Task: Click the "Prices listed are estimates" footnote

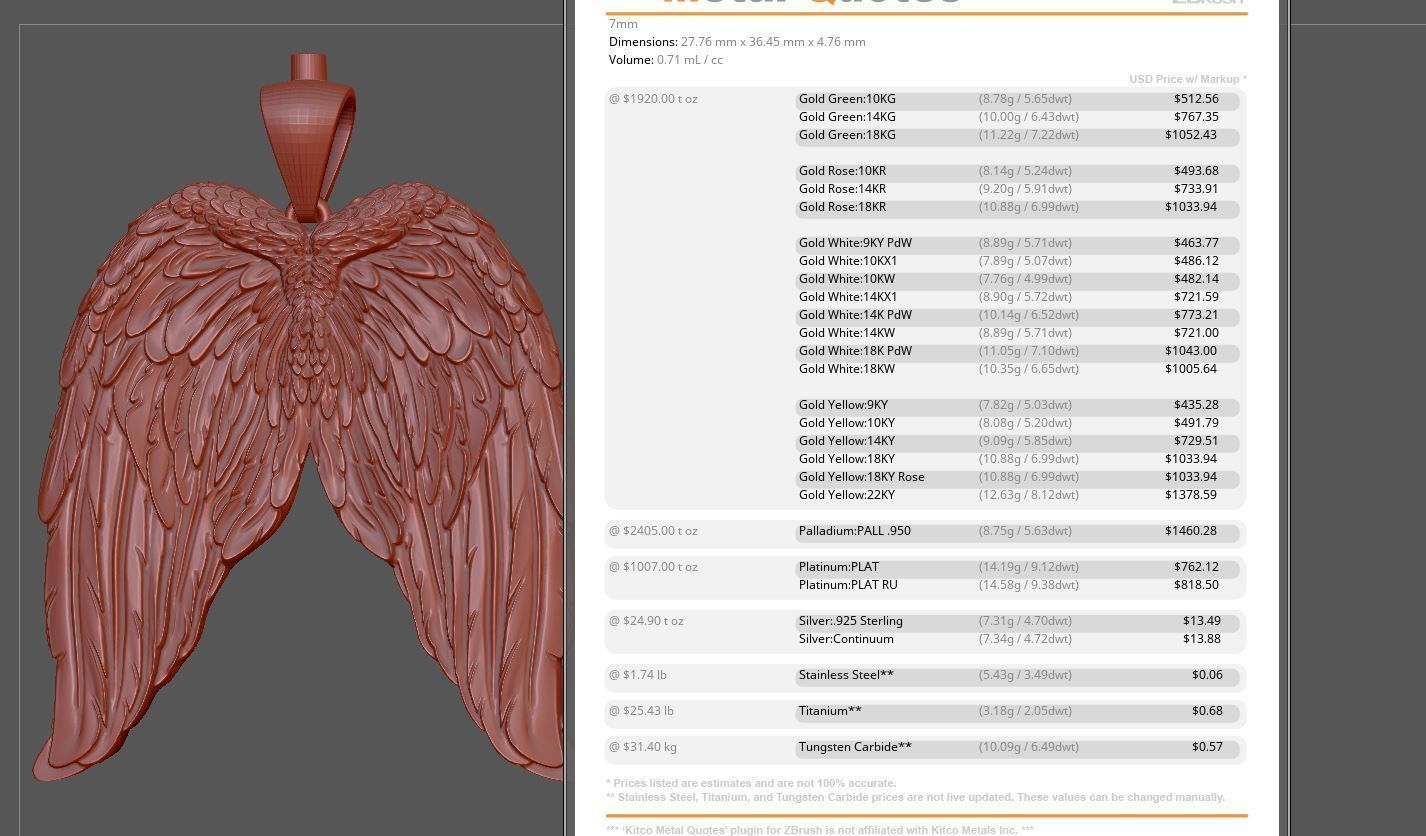Action: (x=751, y=784)
